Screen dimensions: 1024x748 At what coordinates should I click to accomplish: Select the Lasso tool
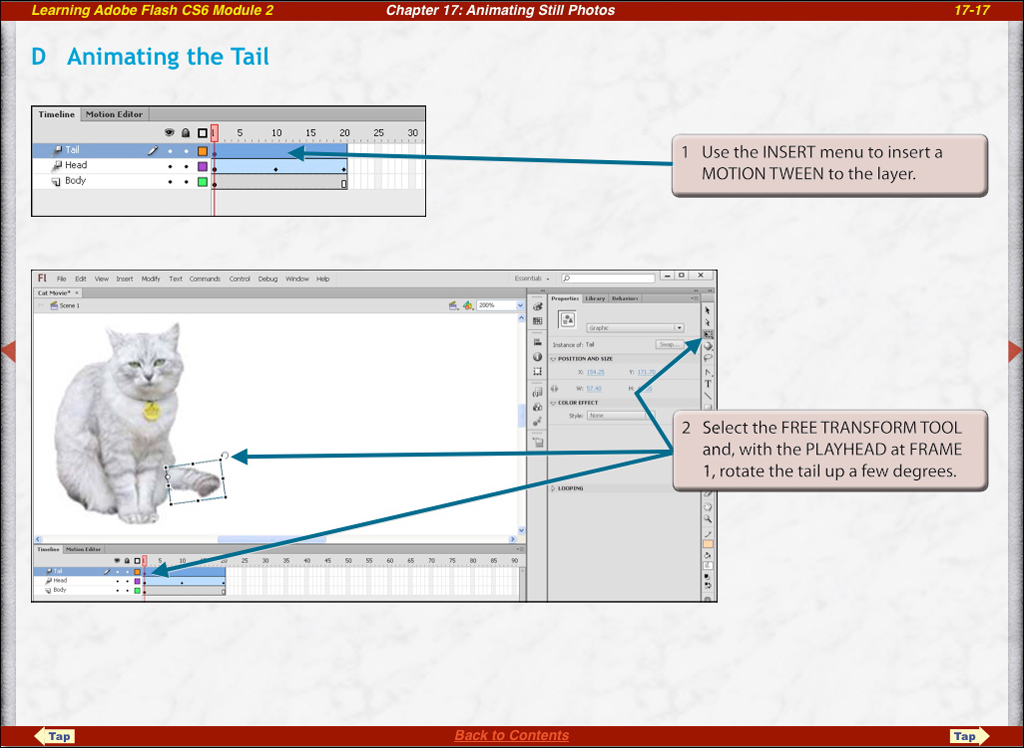(x=707, y=358)
